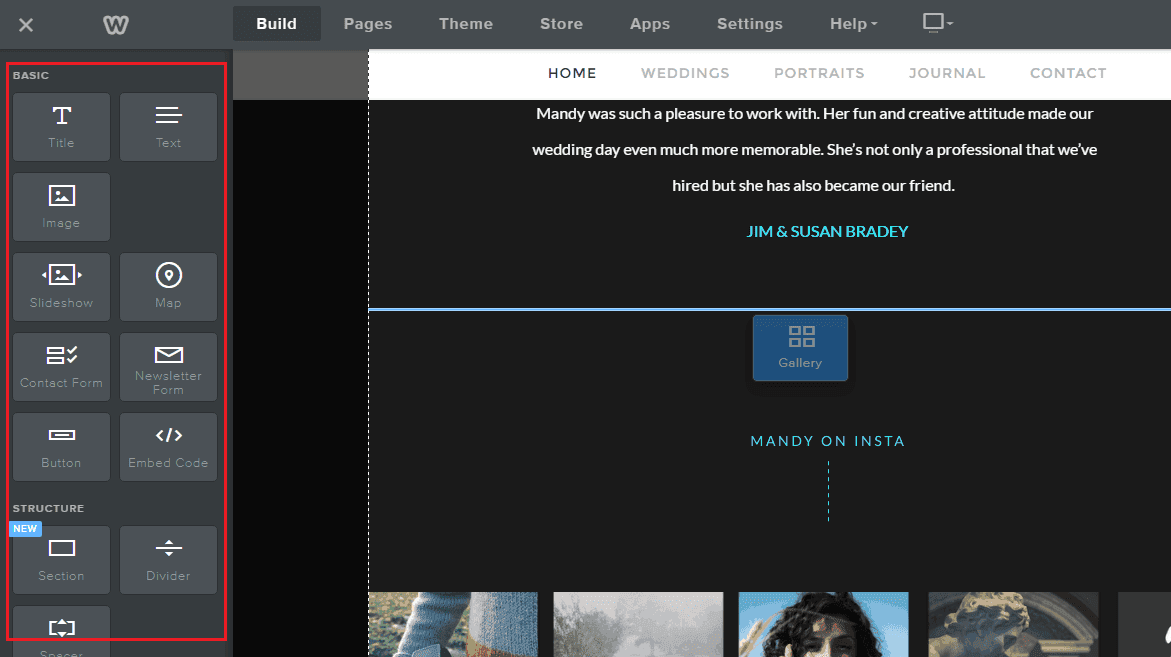Select the MANDY ON INSTA heading
1171x657 pixels.
coord(827,441)
